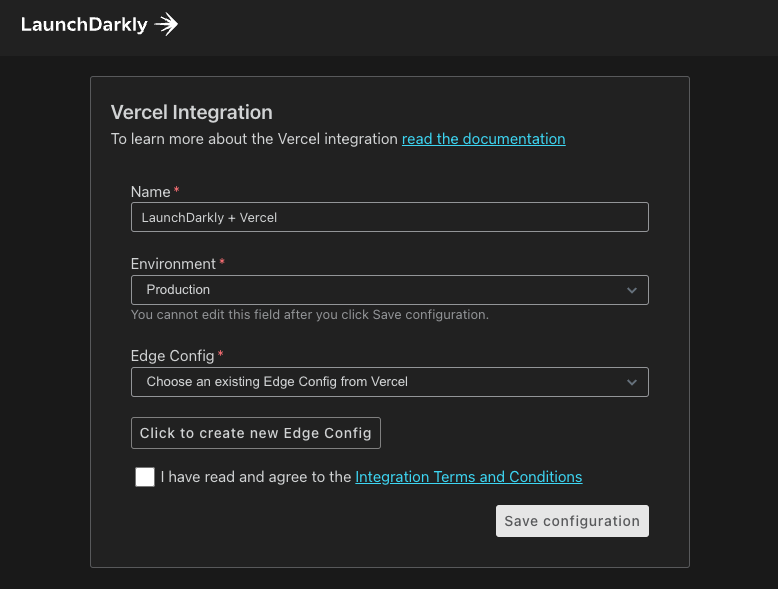Open the Choose an existing Edge Config dropdown

[x=389, y=382]
